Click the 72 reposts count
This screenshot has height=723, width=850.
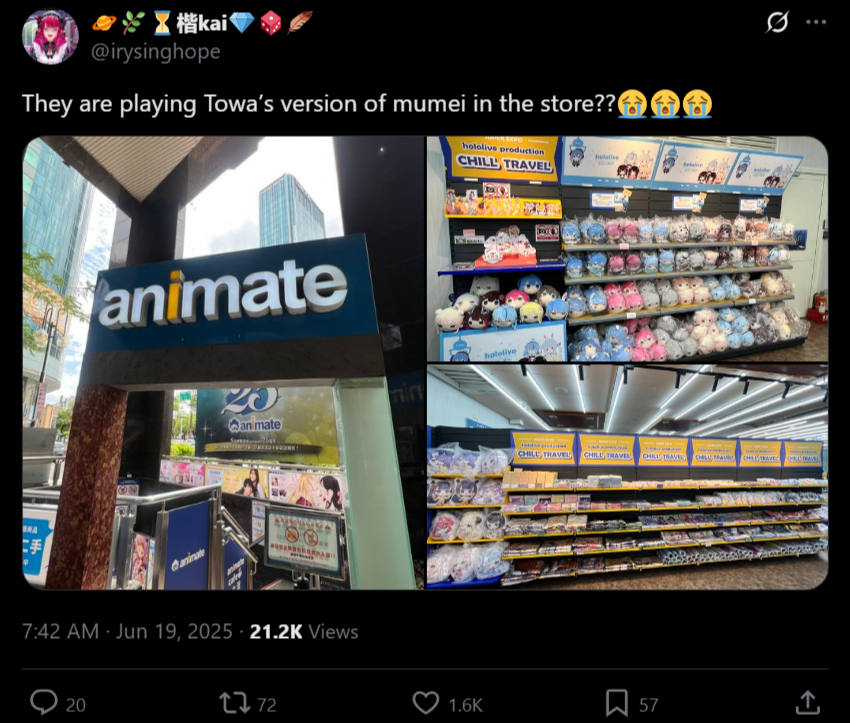(267, 705)
